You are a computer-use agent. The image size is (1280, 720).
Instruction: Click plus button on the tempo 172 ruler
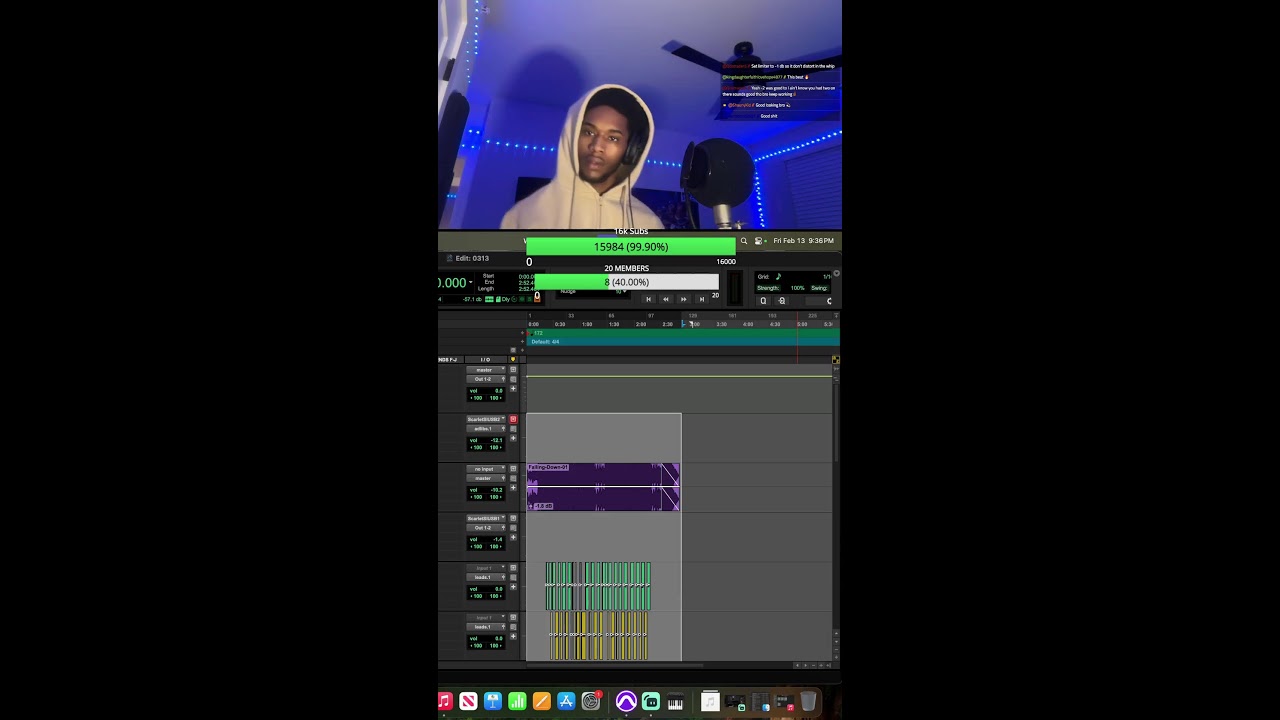(522, 333)
